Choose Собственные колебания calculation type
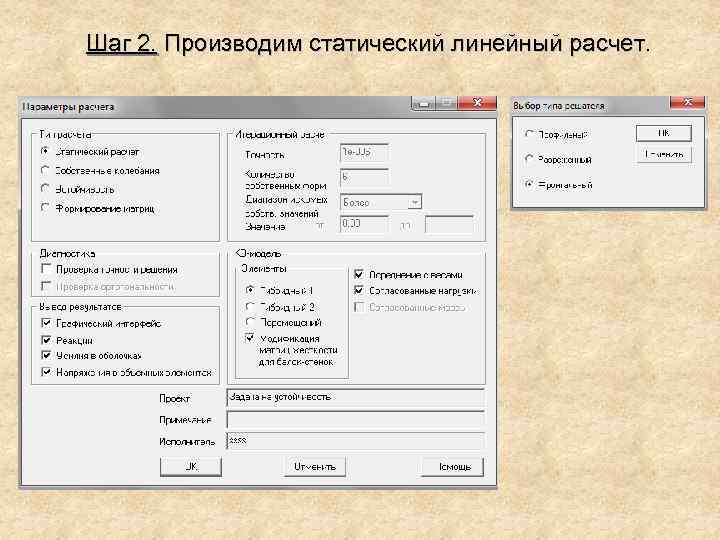The image size is (720, 540). click(x=45, y=170)
